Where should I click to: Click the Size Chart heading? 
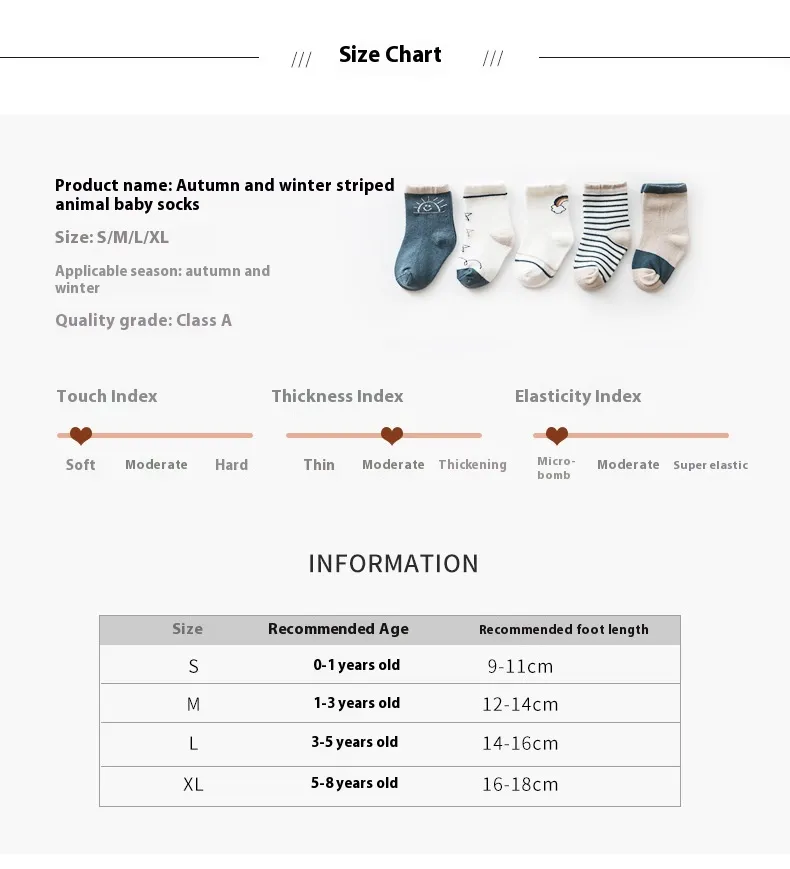(x=390, y=55)
